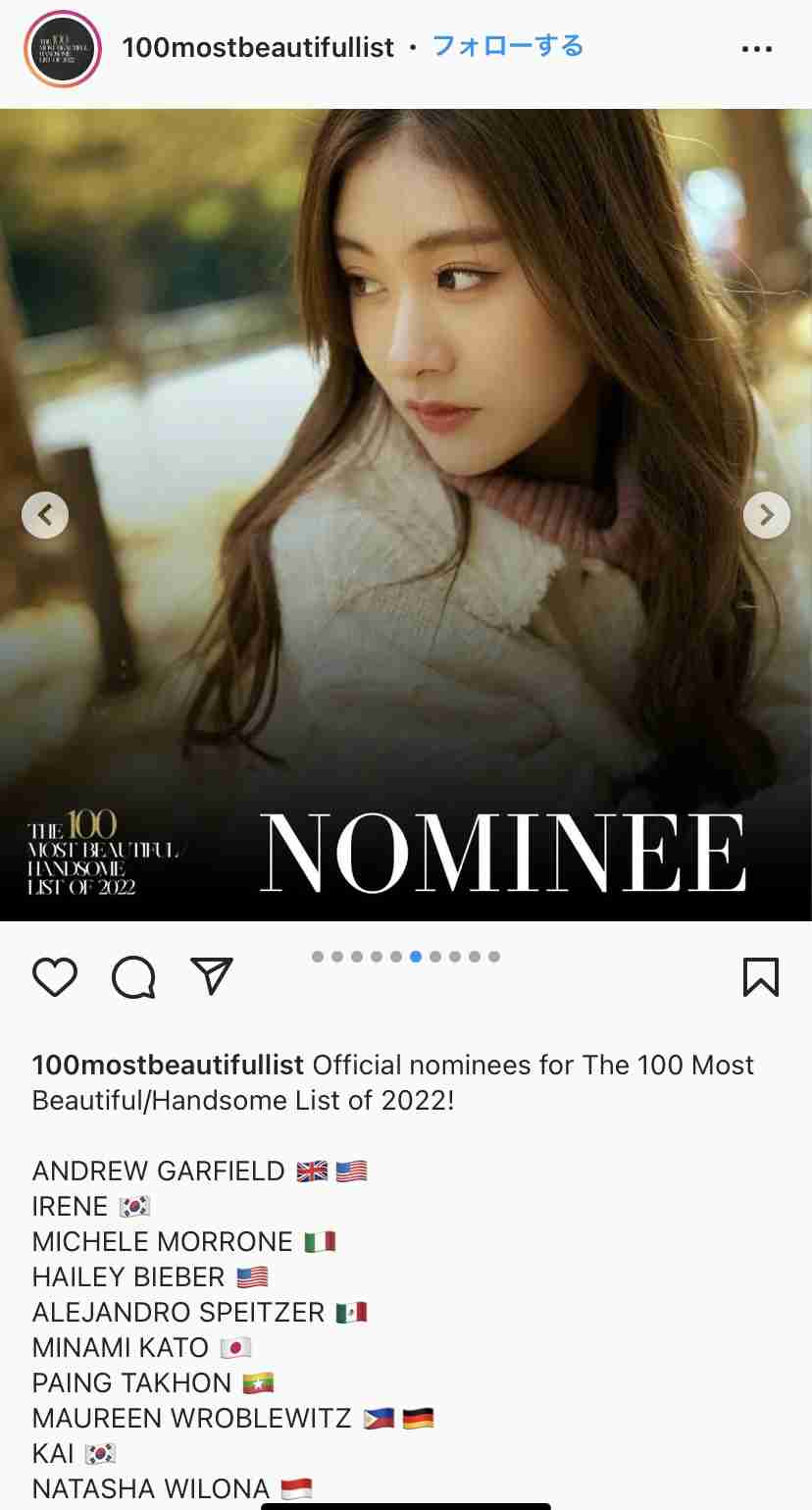Select the first carousel indicator dot
812x1510 pixels.
coord(318,957)
